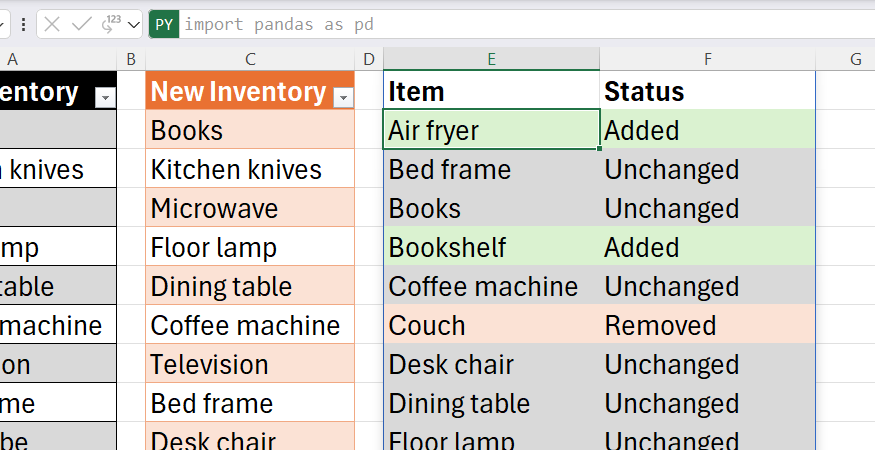Select column G header
Screen dimensions: 875x450
point(845,59)
